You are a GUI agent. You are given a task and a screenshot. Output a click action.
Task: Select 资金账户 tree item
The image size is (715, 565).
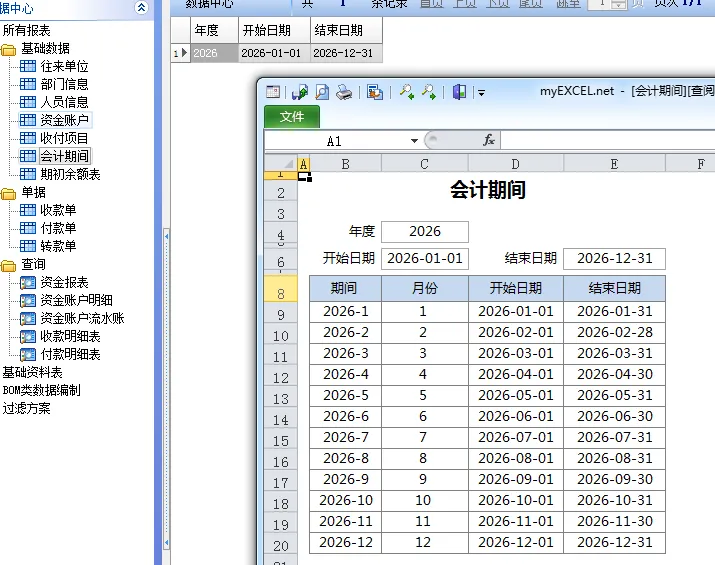pos(64,120)
